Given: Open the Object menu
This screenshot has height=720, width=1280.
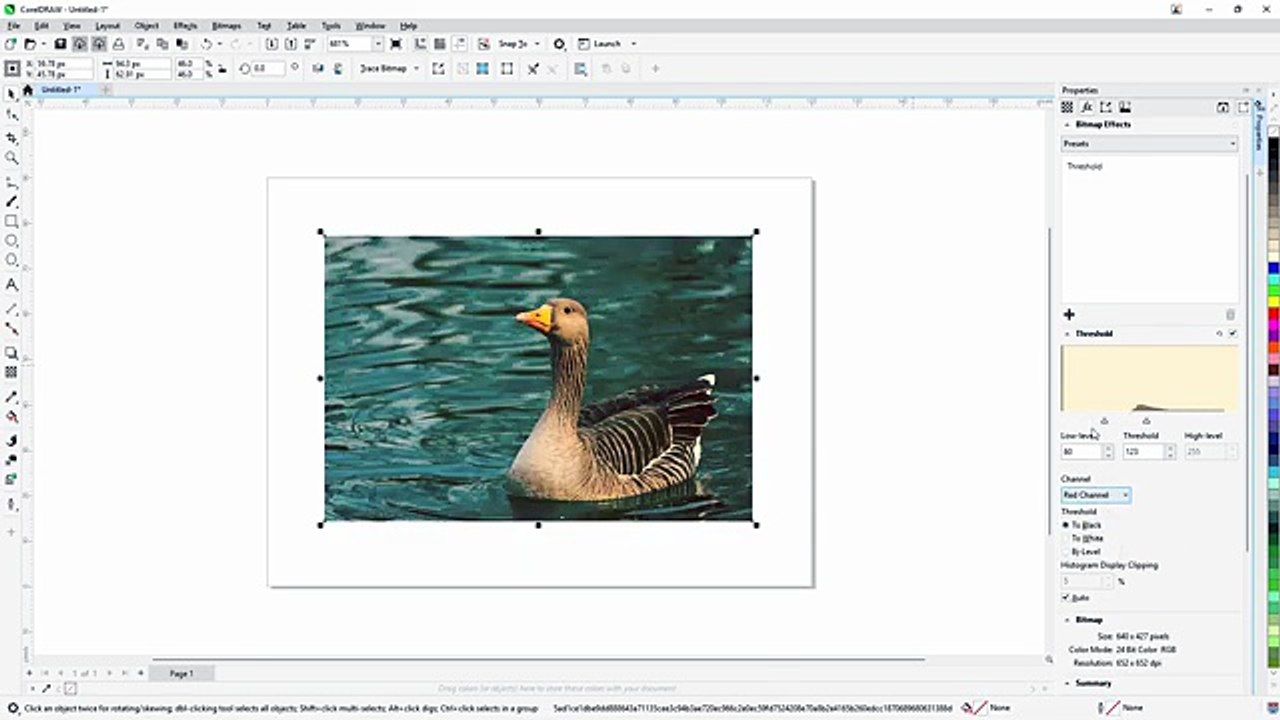Looking at the screenshot, I should pyautogui.click(x=146, y=26).
